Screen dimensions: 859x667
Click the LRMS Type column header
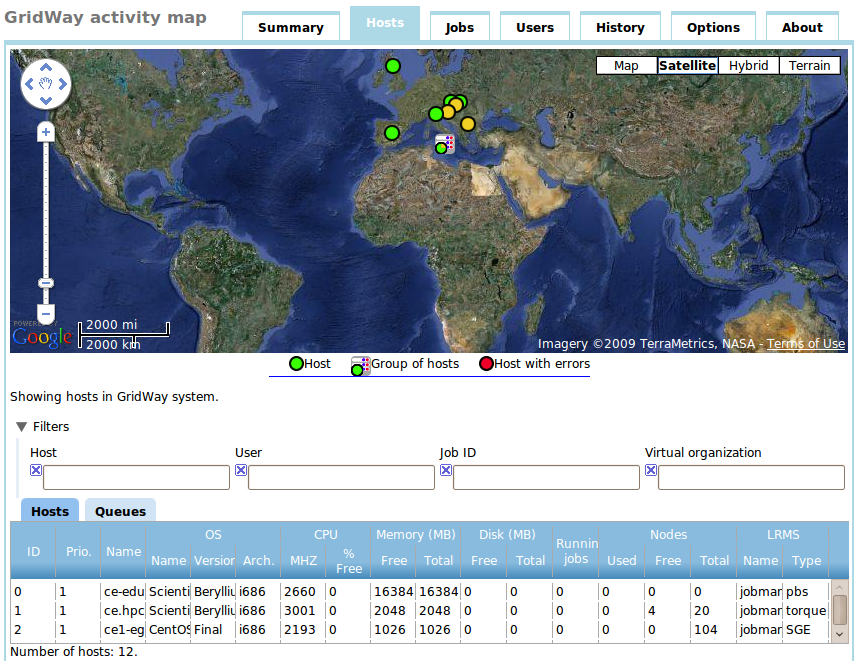806,561
